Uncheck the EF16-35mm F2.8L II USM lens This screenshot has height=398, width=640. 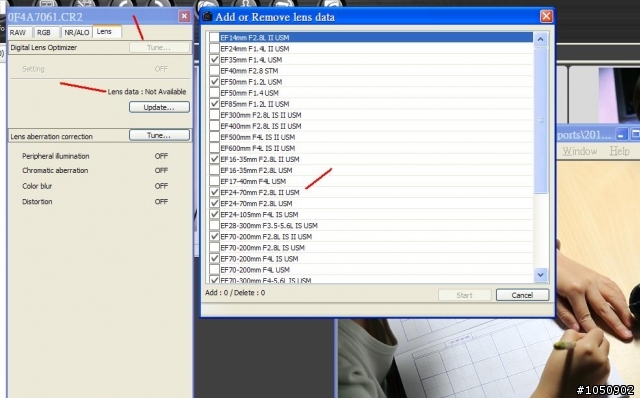pos(214,159)
